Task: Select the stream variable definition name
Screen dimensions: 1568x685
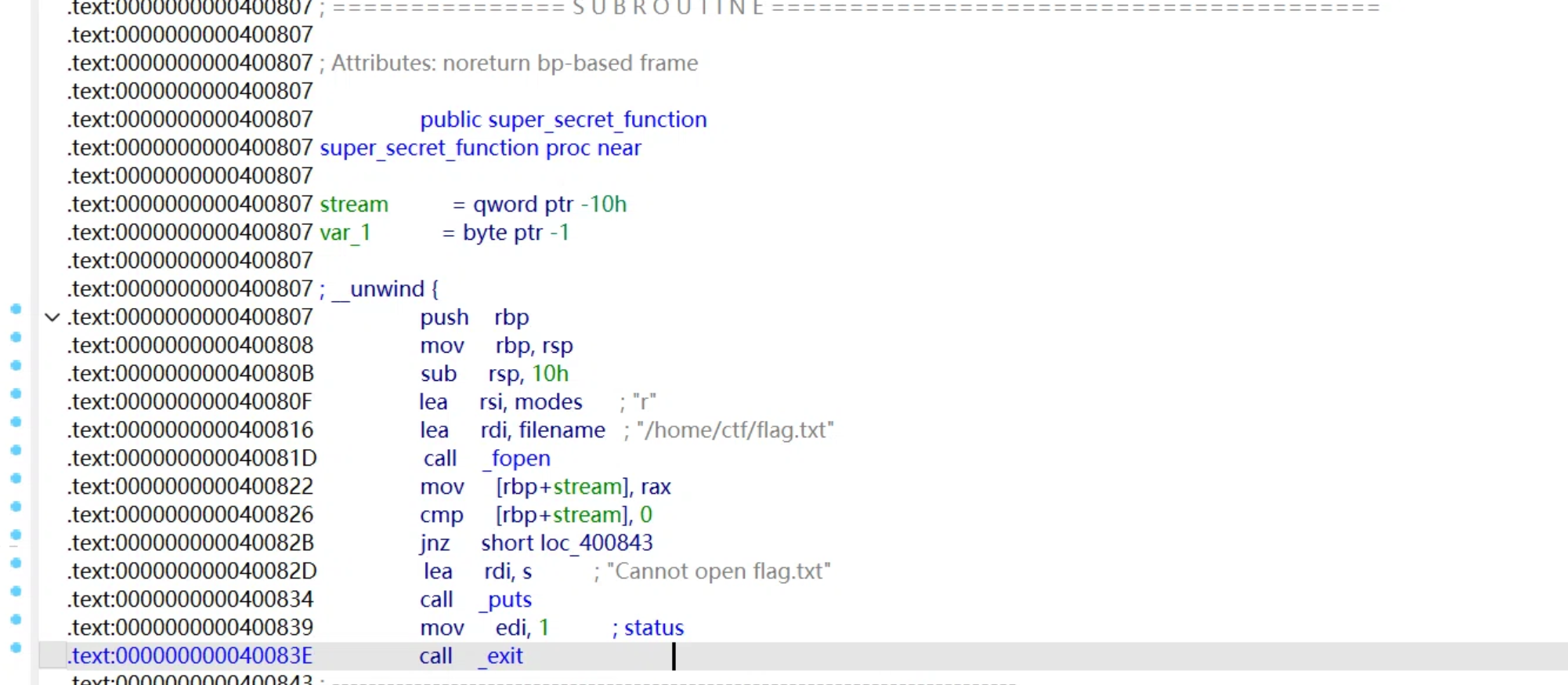Action: (354, 205)
